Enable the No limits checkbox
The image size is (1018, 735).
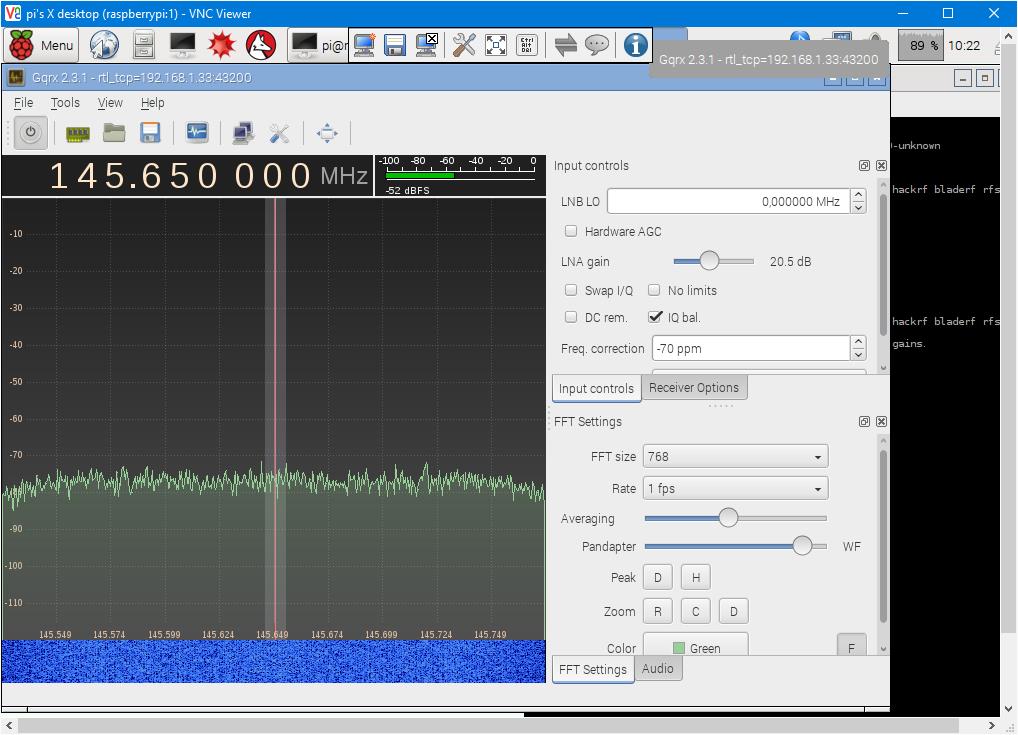(x=654, y=290)
